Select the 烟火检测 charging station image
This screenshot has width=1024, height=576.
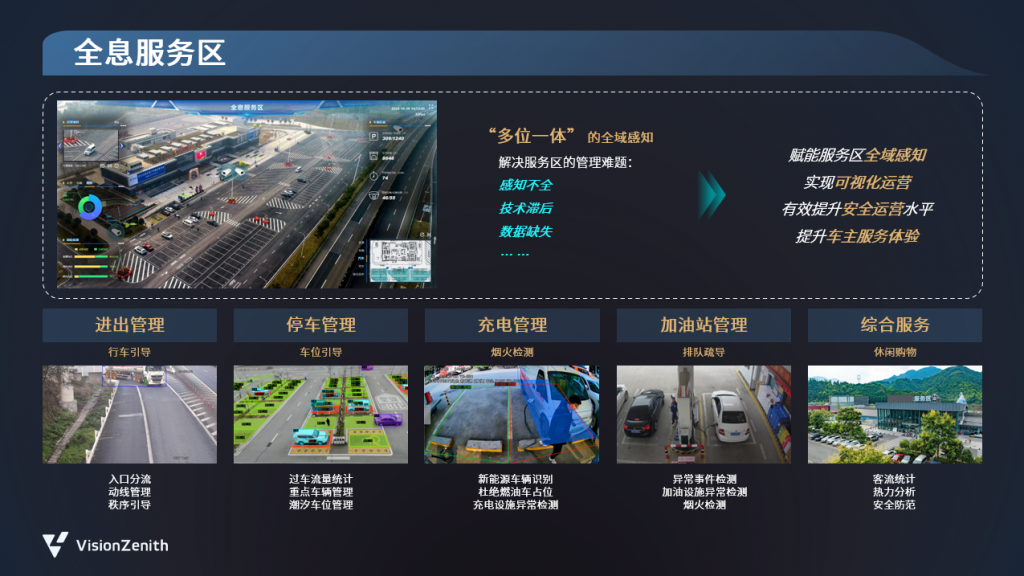[x=512, y=414]
